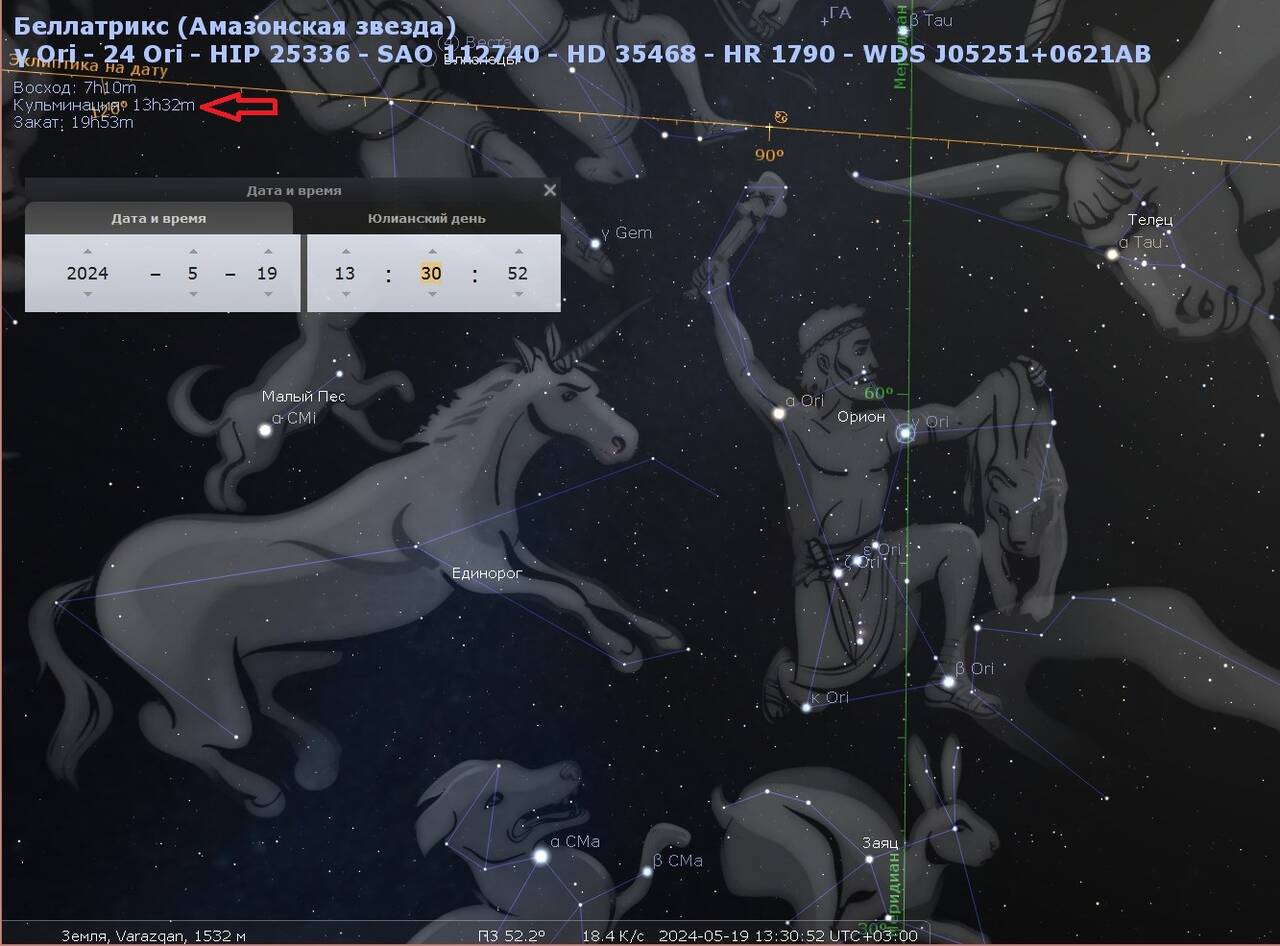
Task: Select the selected star γ Ori (Bellatrix)
Action: (x=906, y=433)
